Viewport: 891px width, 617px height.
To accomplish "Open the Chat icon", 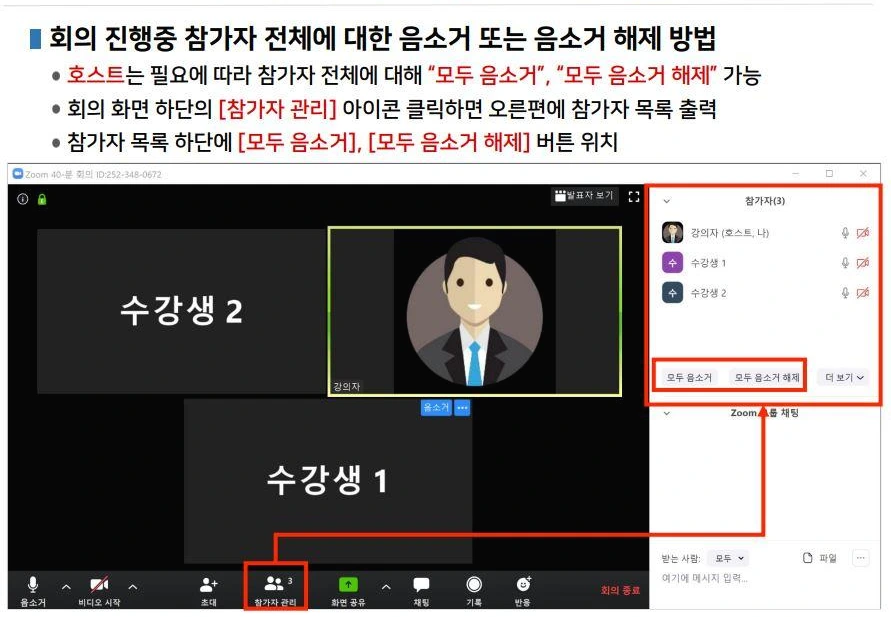I will tap(421, 583).
